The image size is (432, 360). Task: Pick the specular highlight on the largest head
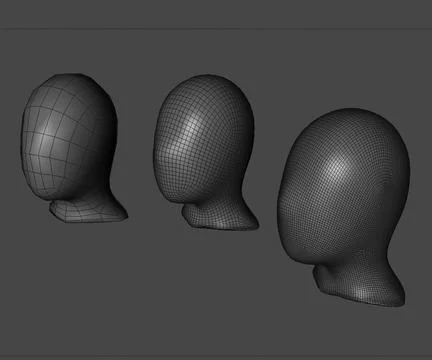coord(337,170)
